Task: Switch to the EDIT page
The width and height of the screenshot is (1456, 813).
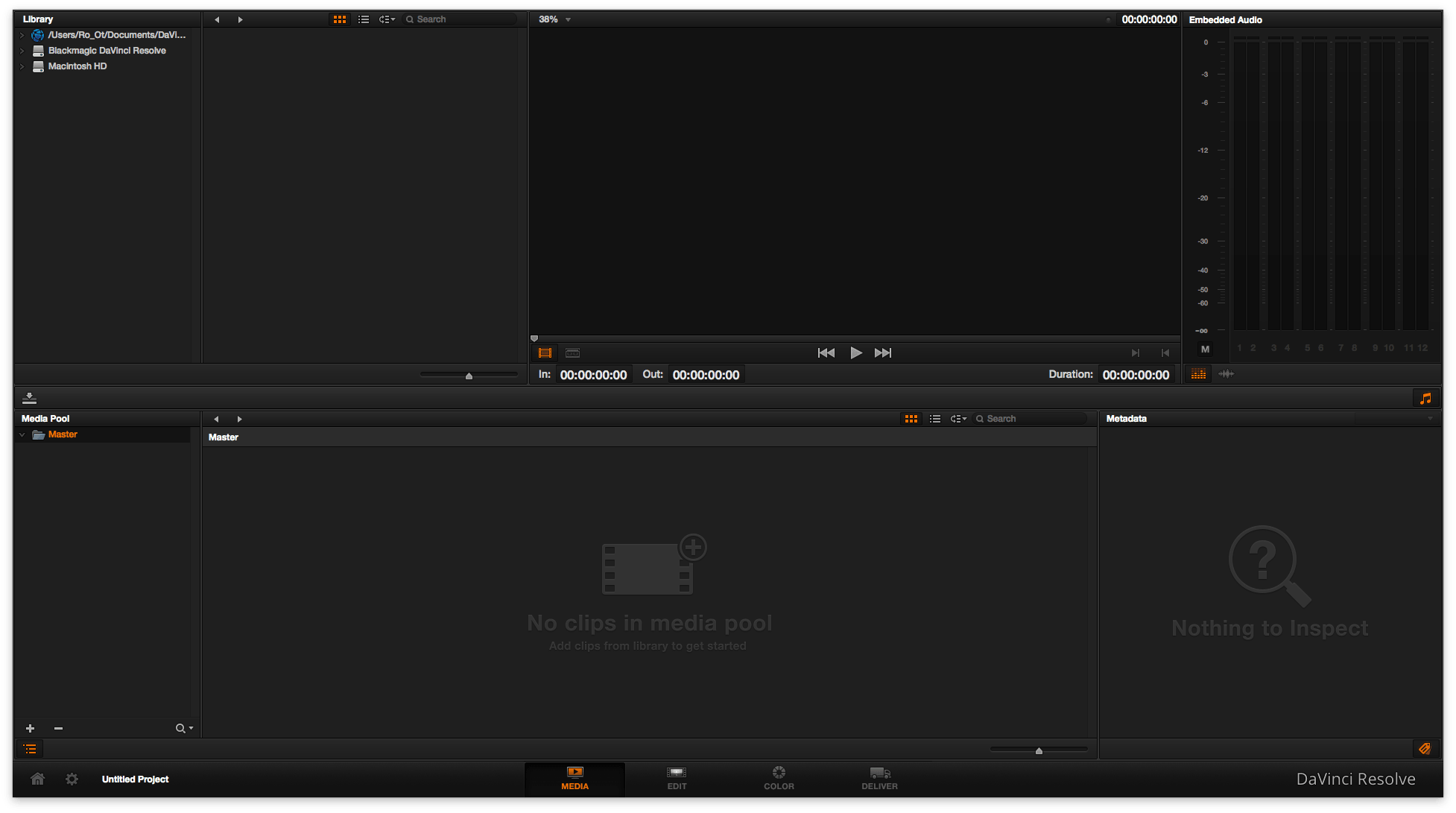Action: pos(677,779)
